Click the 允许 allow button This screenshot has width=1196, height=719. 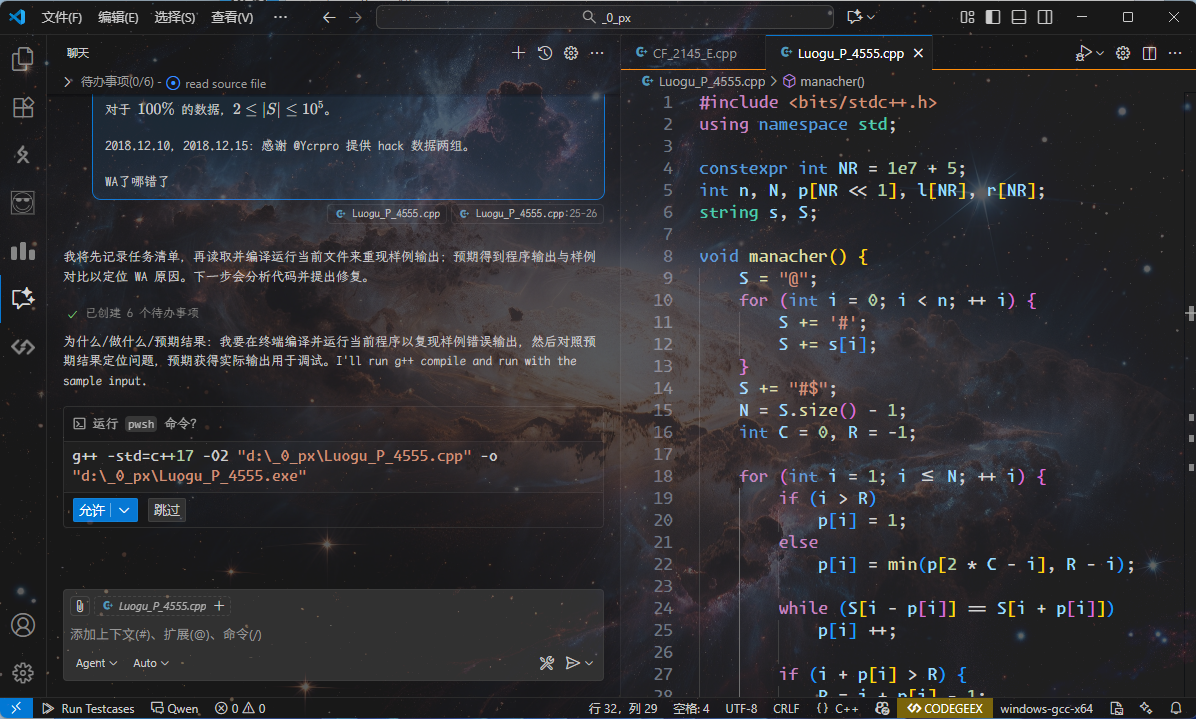[x=92, y=510]
